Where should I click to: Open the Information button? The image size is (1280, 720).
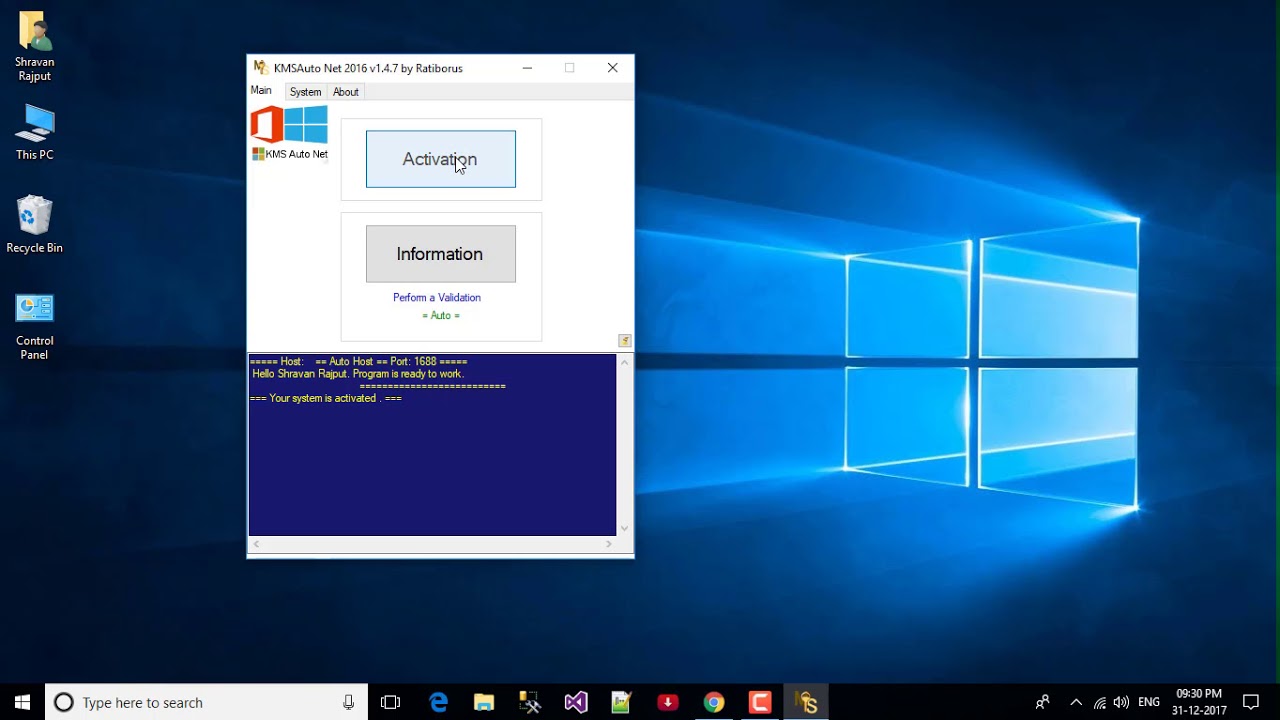pyautogui.click(x=441, y=254)
